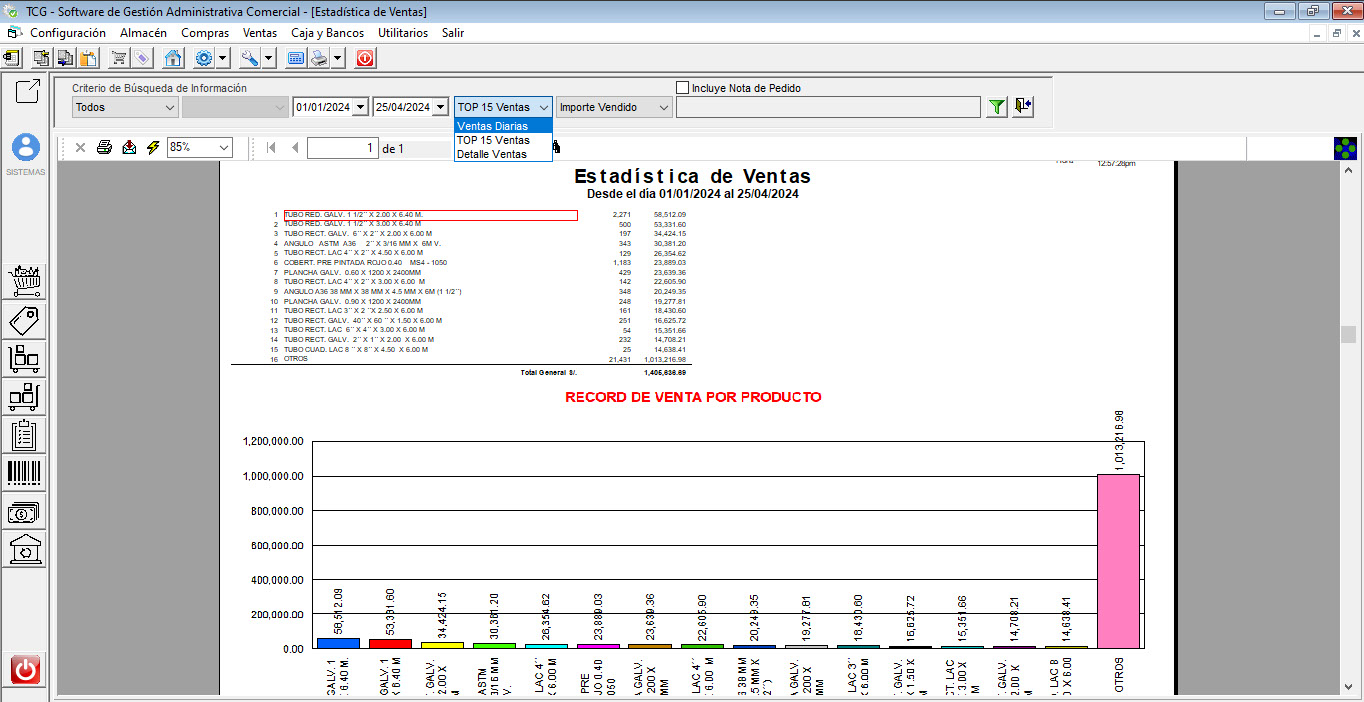Open the price tag sidebar module
The height and width of the screenshot is (702, 1364).
(x=25, y=320)
